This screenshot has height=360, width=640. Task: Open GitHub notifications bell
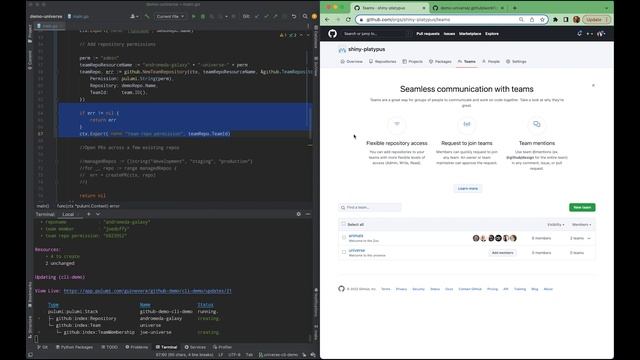point(579,33)
